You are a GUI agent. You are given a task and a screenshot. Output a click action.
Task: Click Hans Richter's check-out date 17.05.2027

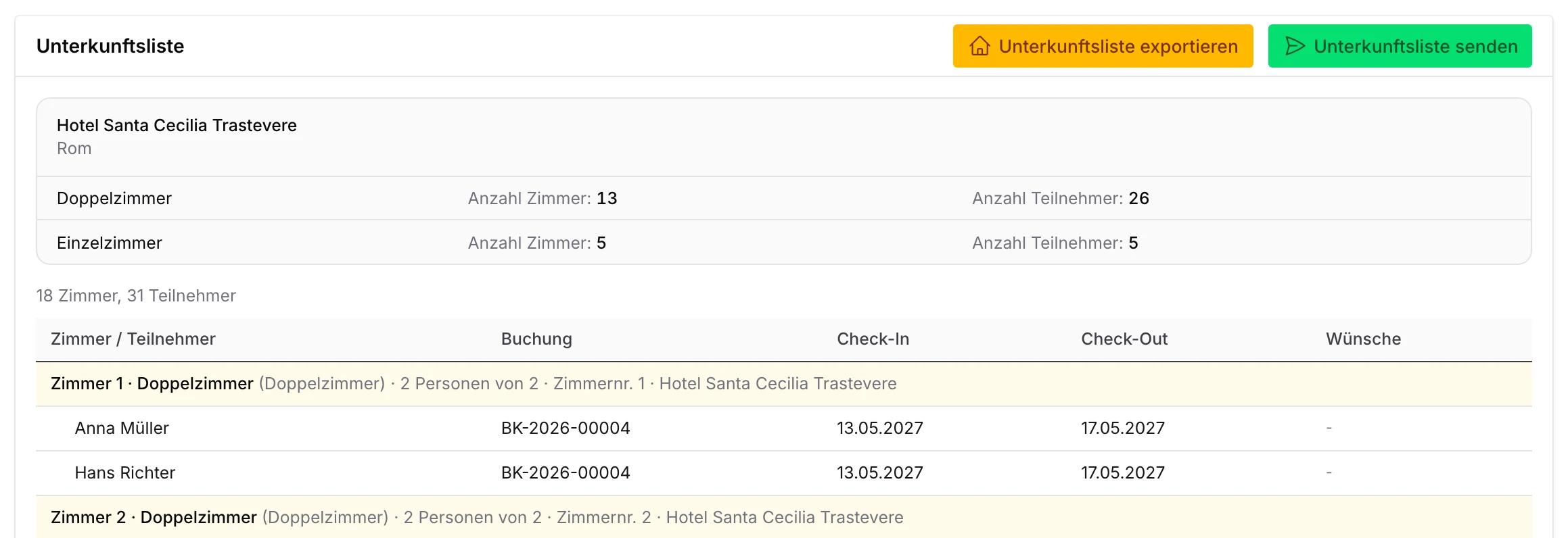click(x=1123, y=472)
